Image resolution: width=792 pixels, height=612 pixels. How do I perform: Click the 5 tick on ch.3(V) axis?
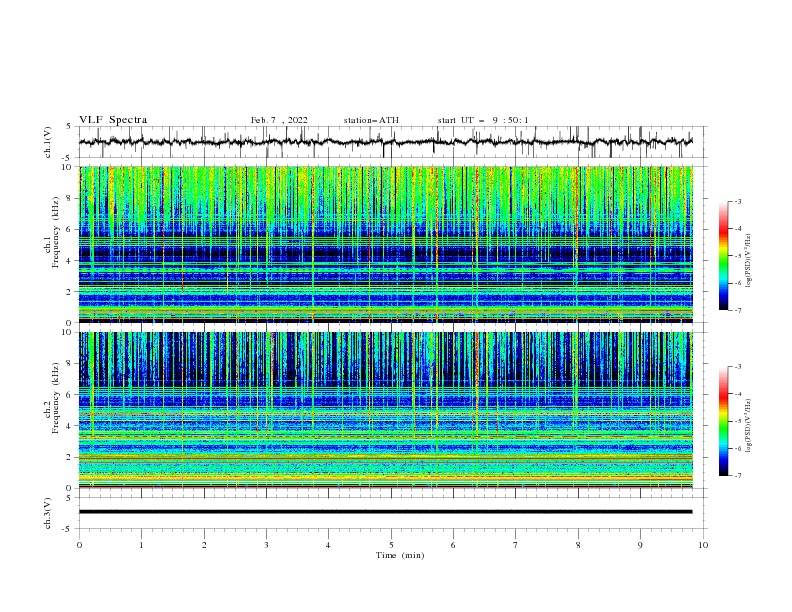pos(69,498)
